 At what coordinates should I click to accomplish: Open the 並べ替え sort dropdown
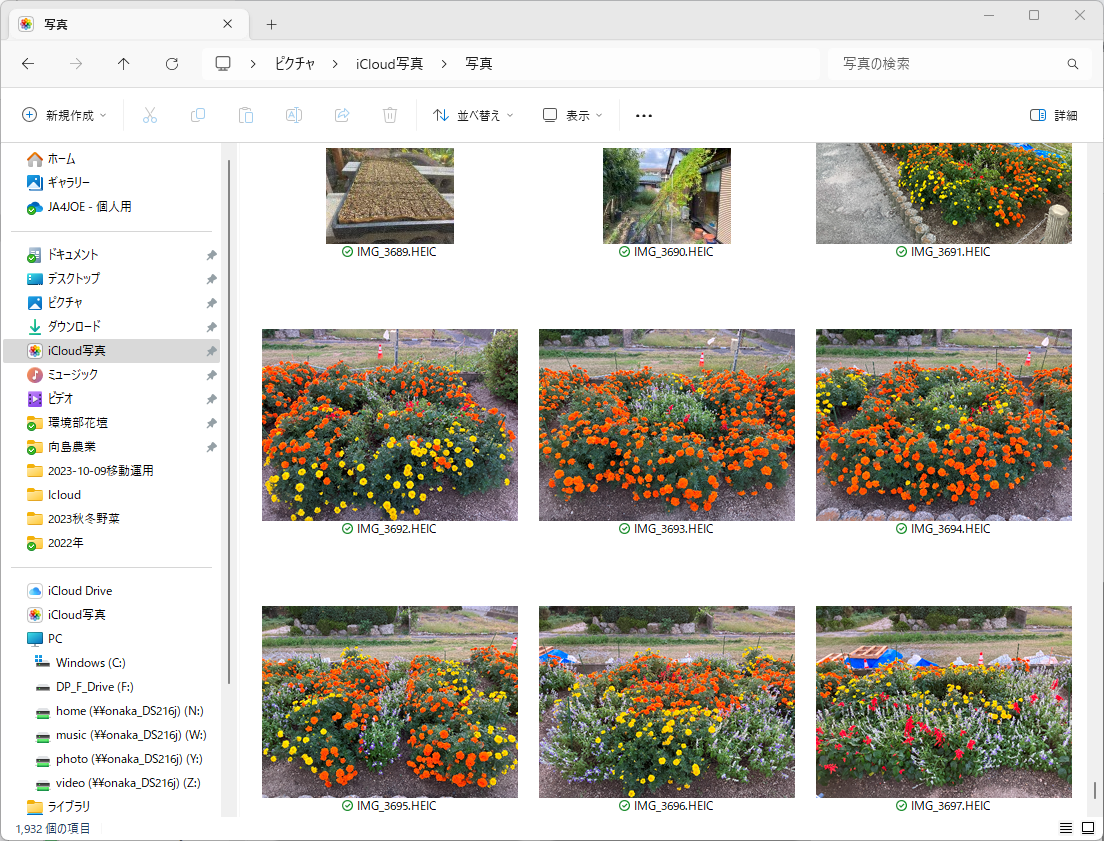pyautogui.click(x=473, y=115)
